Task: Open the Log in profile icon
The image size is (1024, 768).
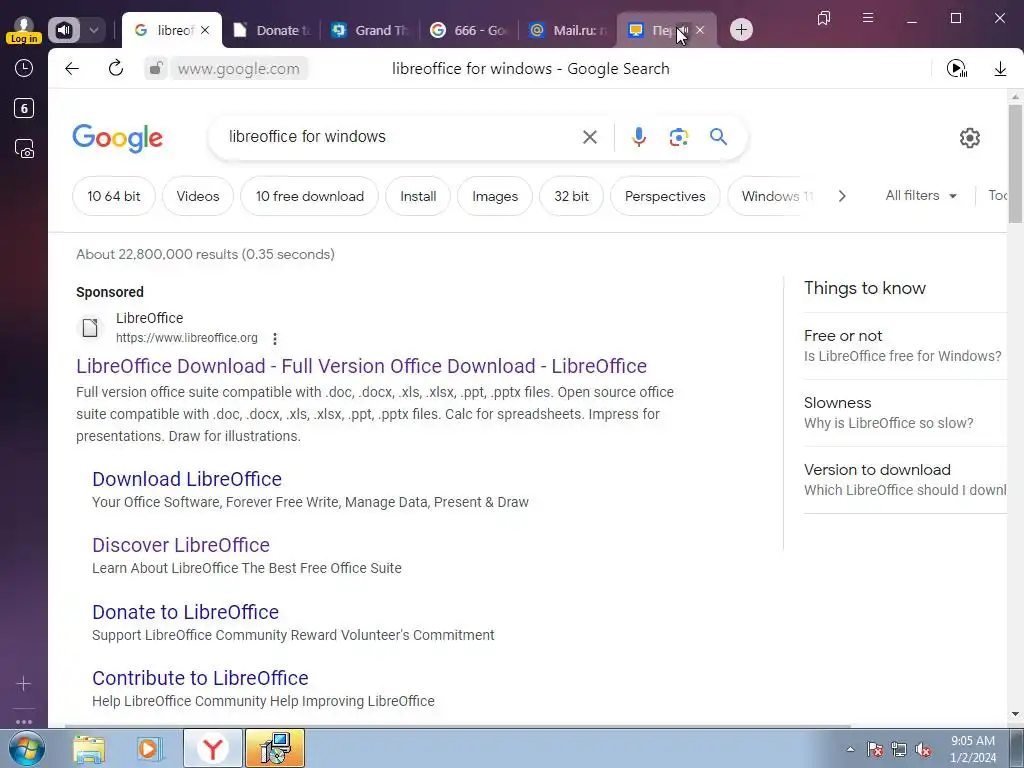Action: 24,30
